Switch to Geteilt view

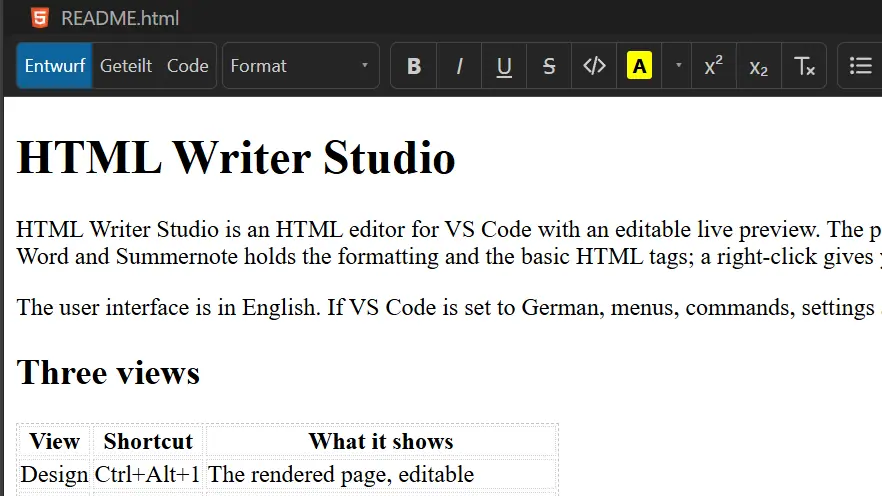(126, 66)
